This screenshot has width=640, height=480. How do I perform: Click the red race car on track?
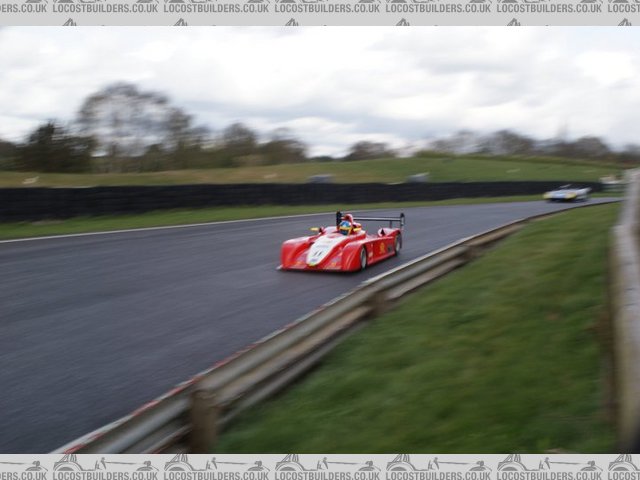tap(340, 246)
